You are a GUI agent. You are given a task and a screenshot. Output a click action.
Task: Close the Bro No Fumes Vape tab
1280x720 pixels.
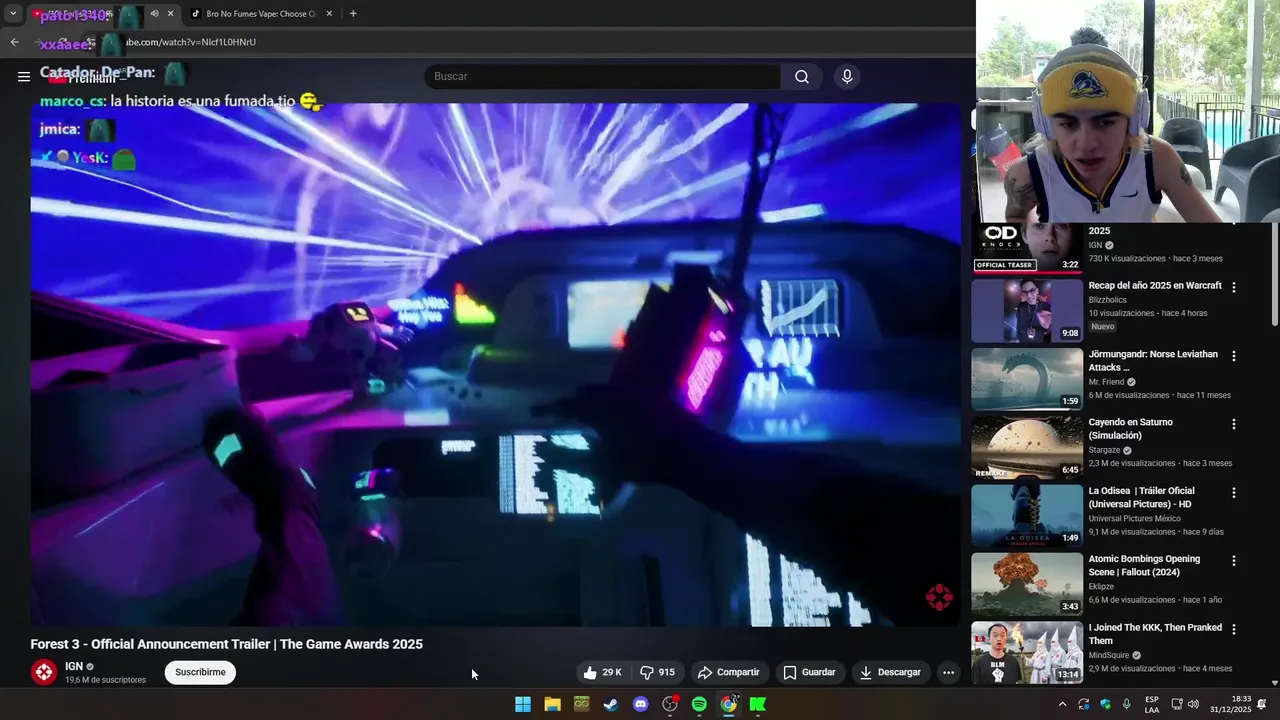[x=329, y=14]
